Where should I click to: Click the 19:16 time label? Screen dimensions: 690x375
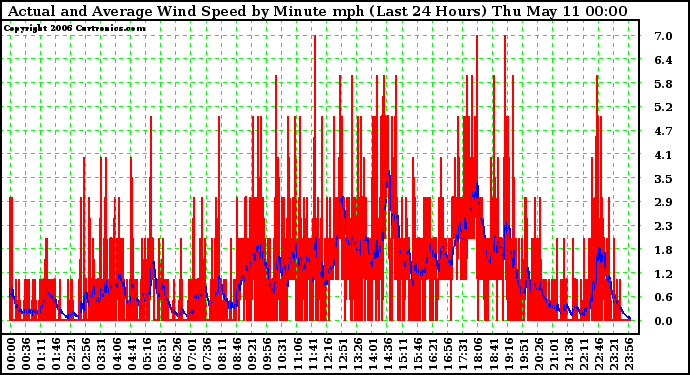508,353
